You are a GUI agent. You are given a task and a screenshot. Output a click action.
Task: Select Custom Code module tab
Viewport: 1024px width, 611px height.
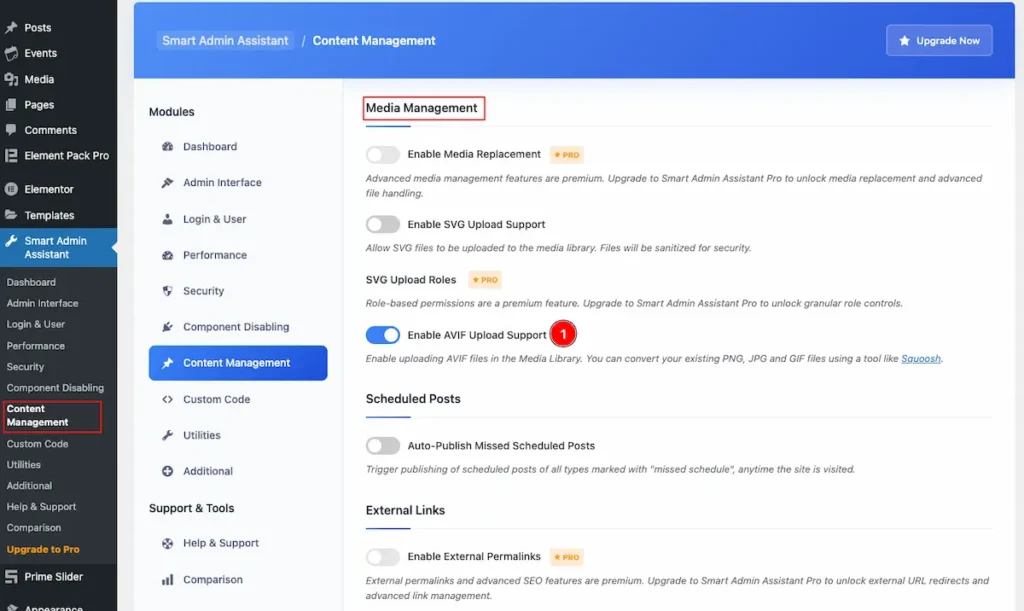pos(238,399)
